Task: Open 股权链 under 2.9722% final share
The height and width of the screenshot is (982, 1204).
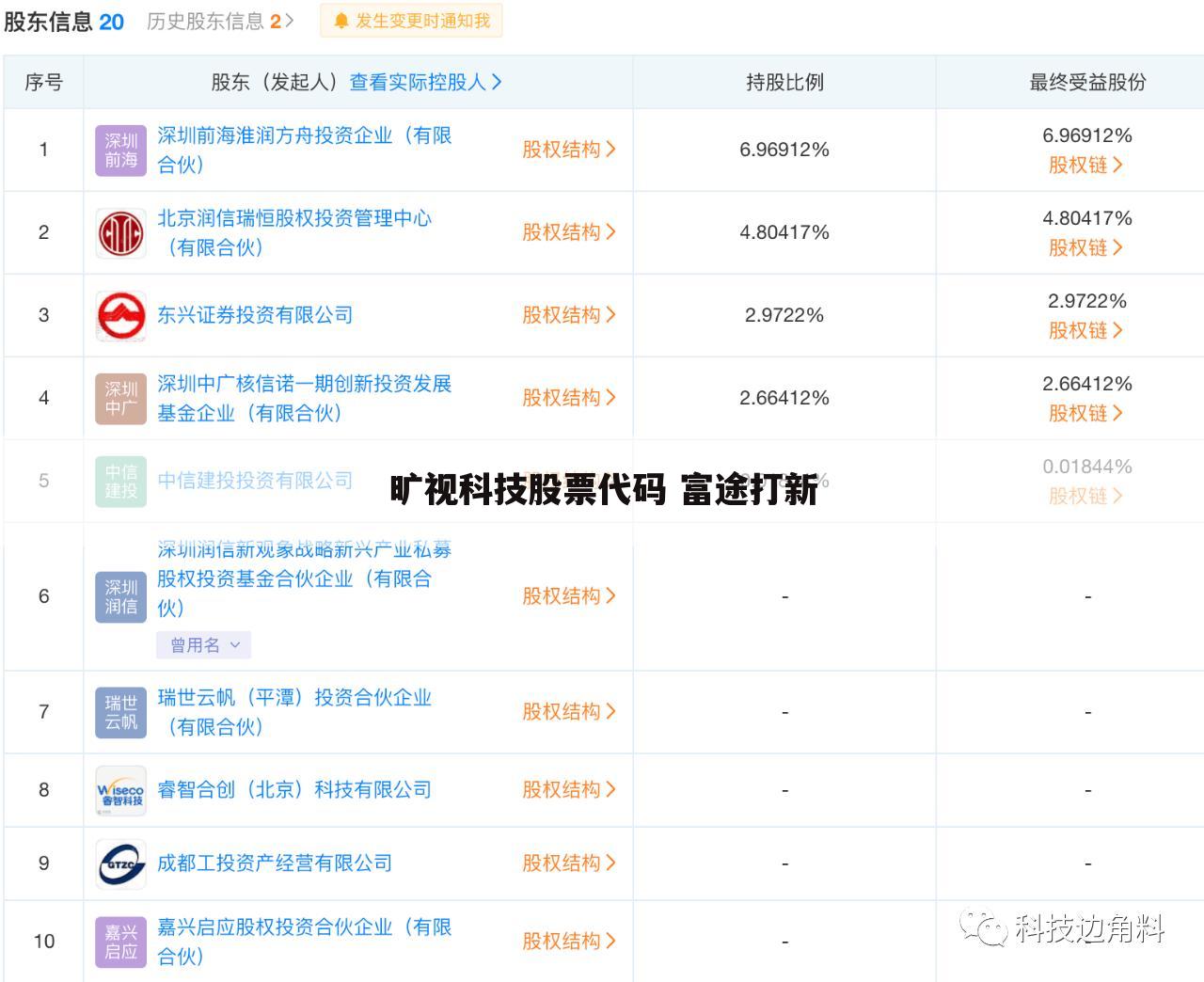Action: coord(1086,331)
